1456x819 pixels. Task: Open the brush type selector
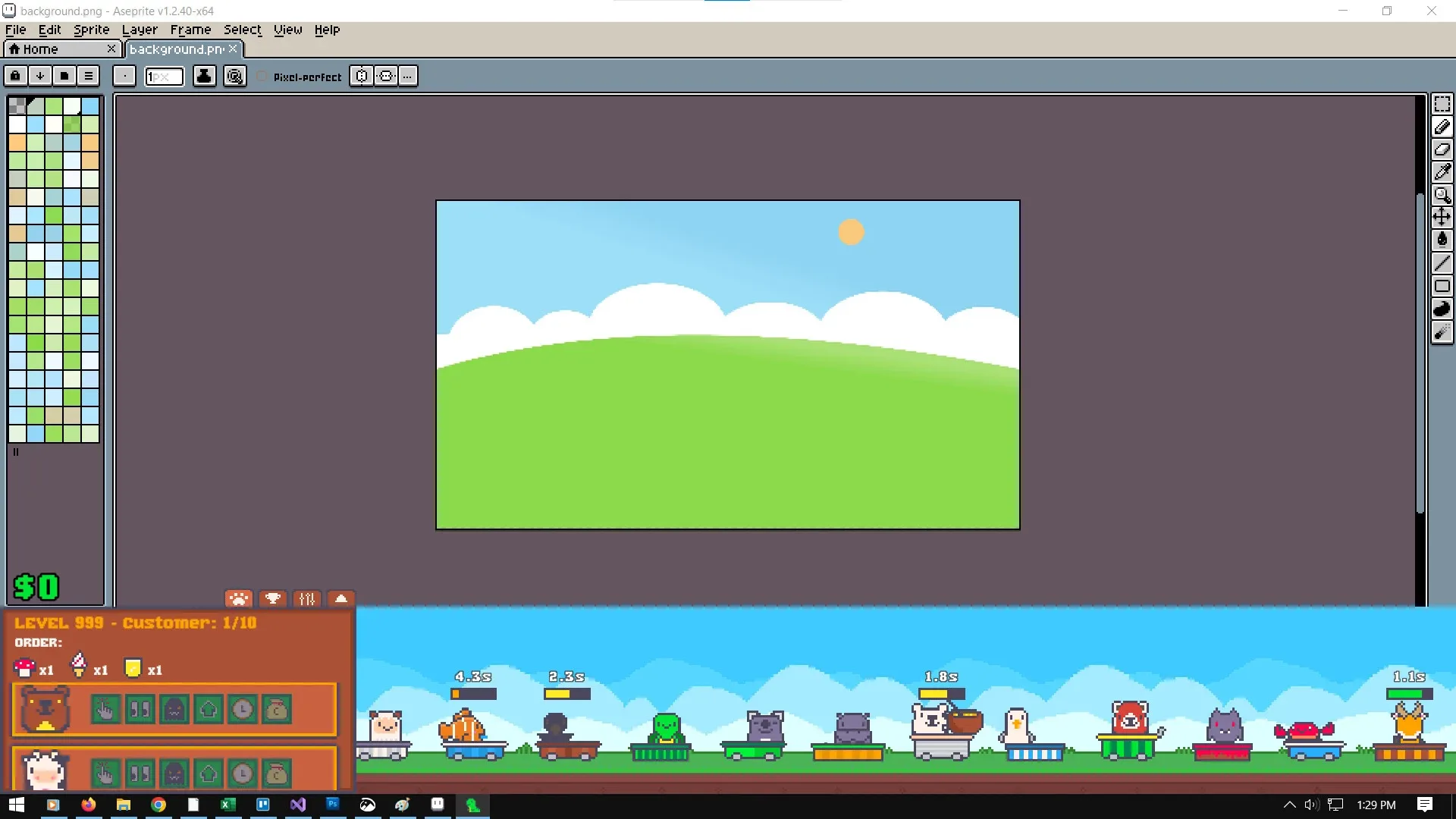click(x=124, y=76)
